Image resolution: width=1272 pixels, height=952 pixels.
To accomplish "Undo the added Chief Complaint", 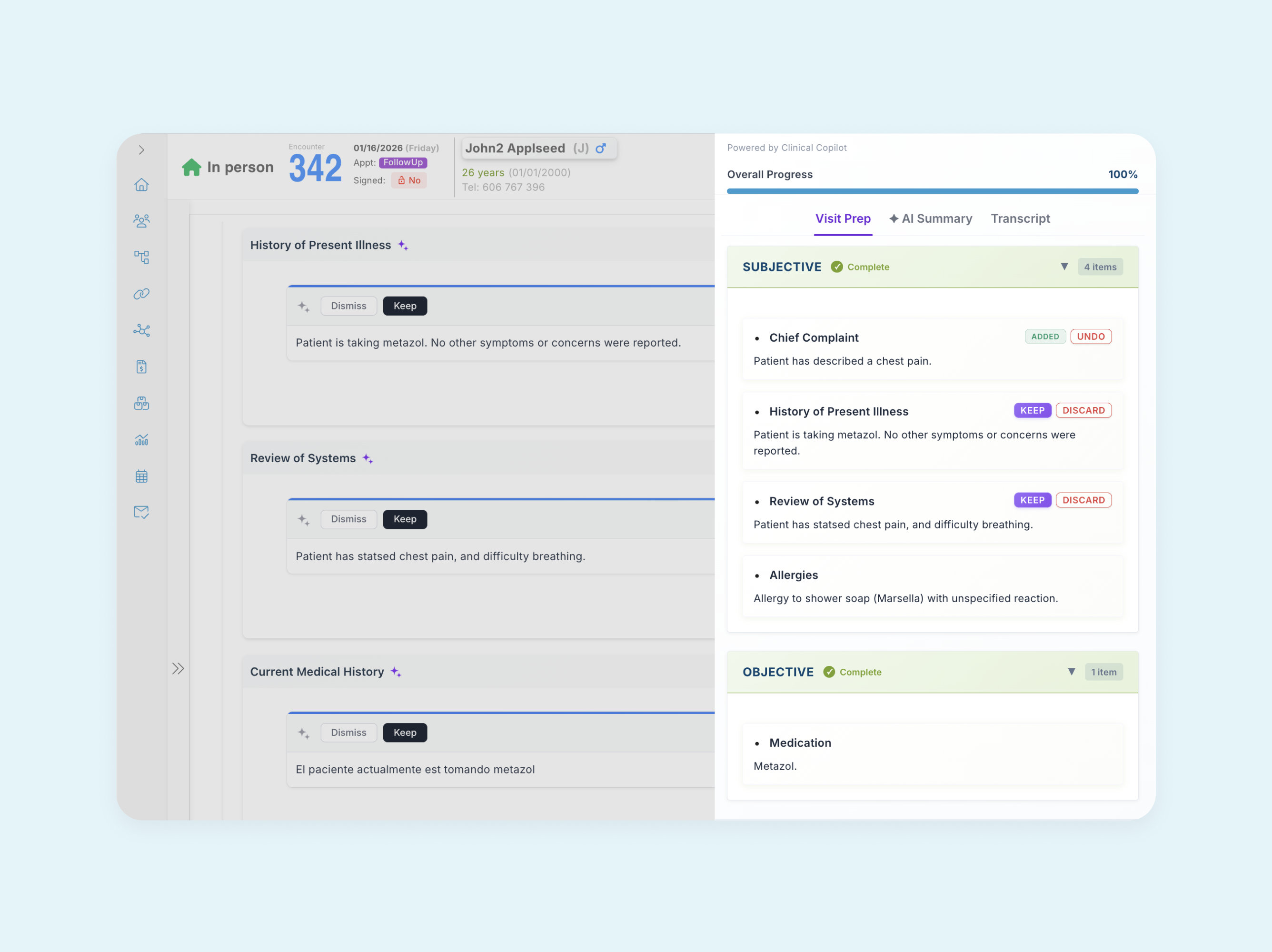I will click(1090, 337).
